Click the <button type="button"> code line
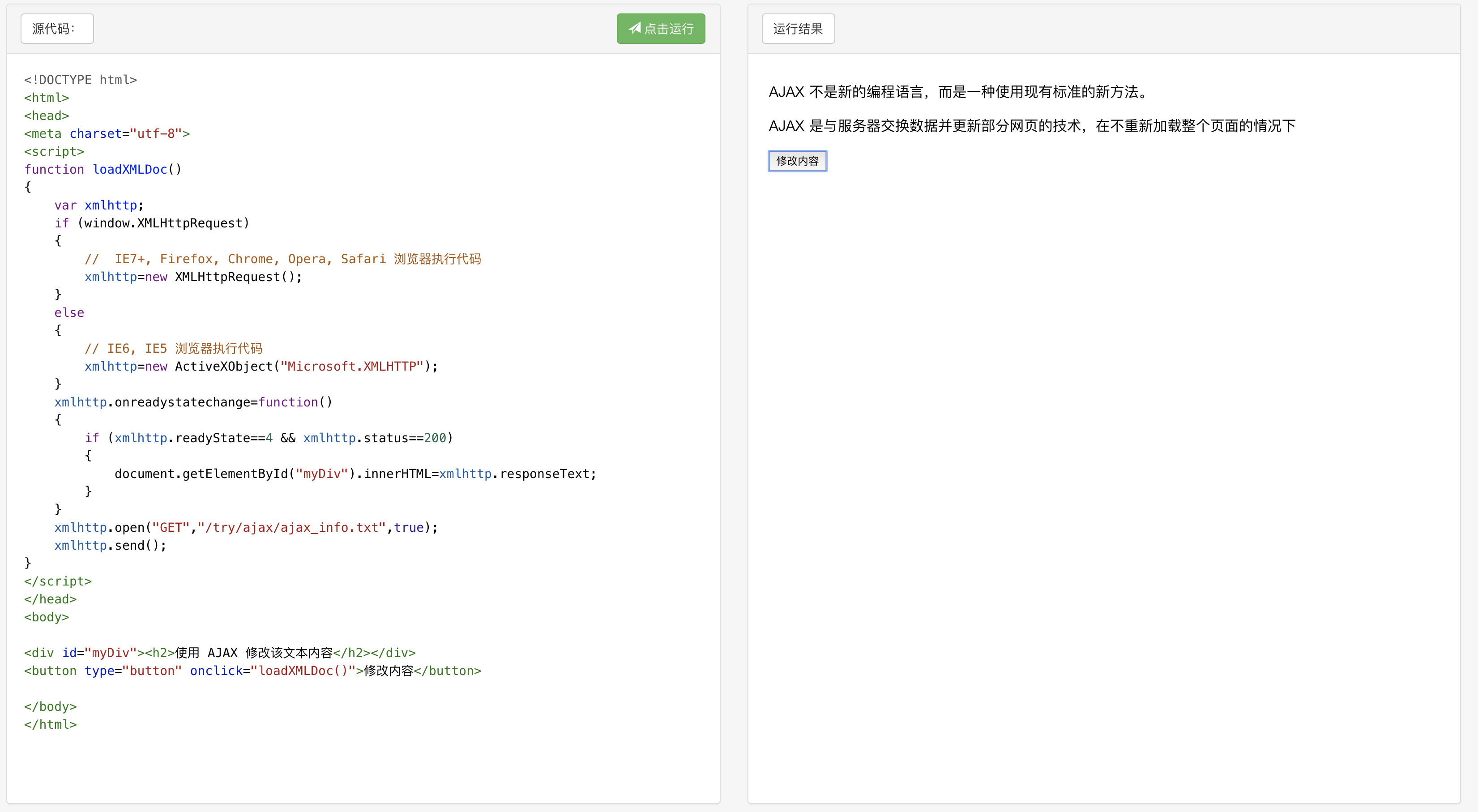 point(252,671)
